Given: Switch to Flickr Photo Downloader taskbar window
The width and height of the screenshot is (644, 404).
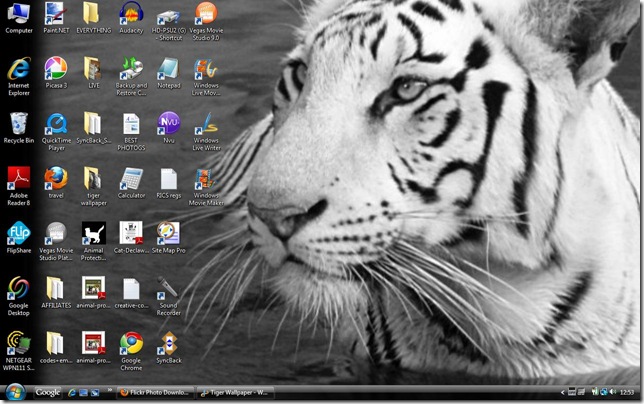Looking at the screenshot, I should pyautogui.click(x=155, y=393).
